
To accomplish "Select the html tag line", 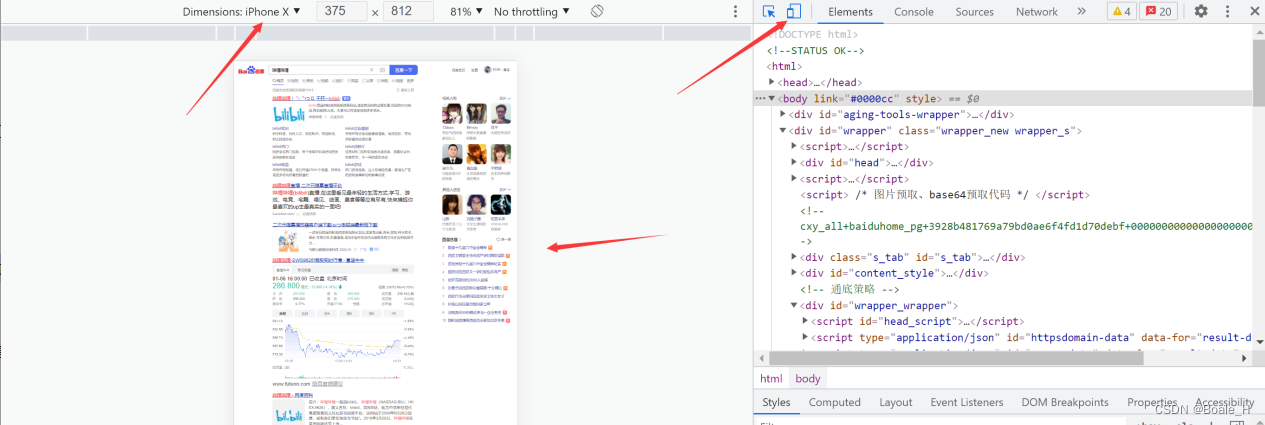I will click(783, 66).
